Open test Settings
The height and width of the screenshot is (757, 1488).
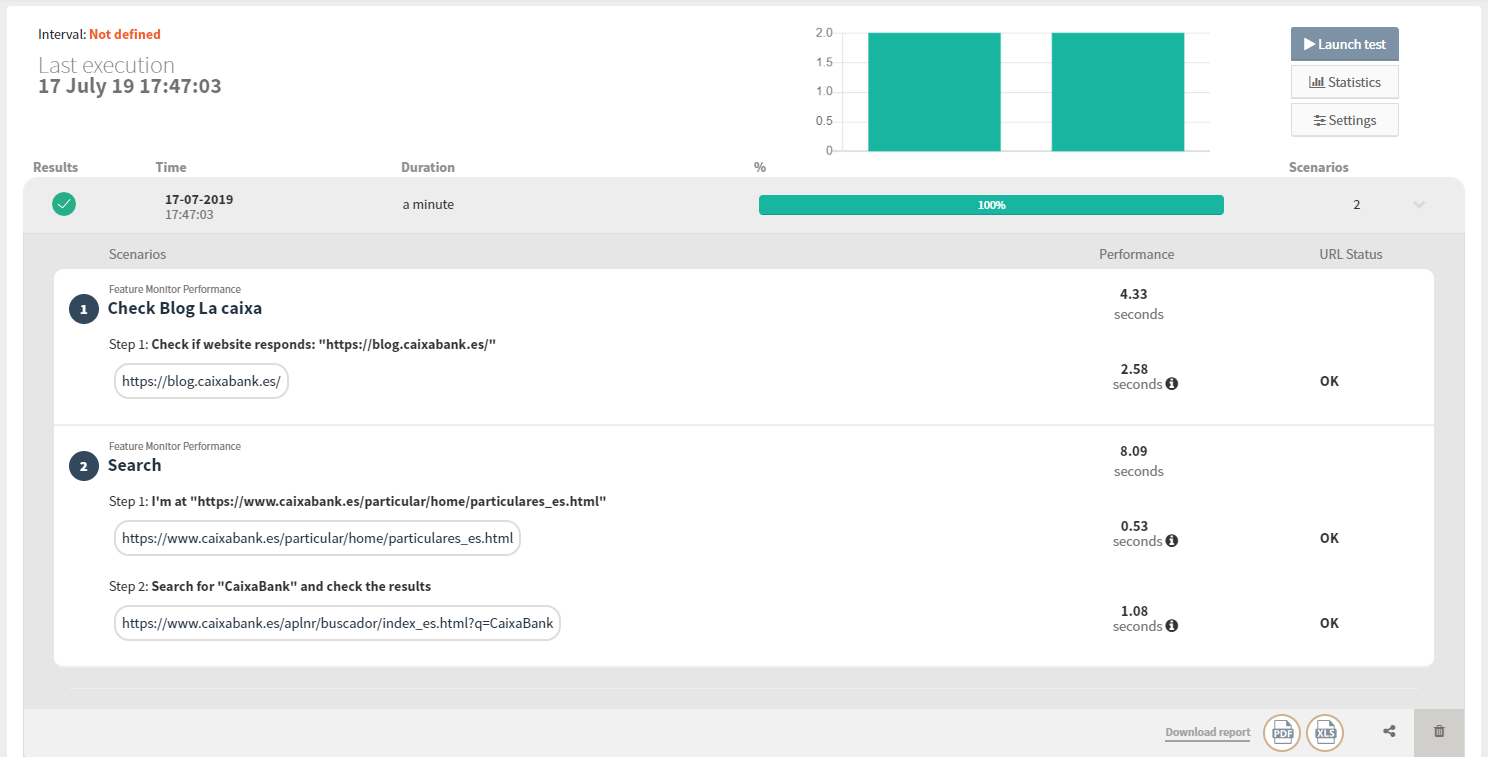click(1344, 120)
